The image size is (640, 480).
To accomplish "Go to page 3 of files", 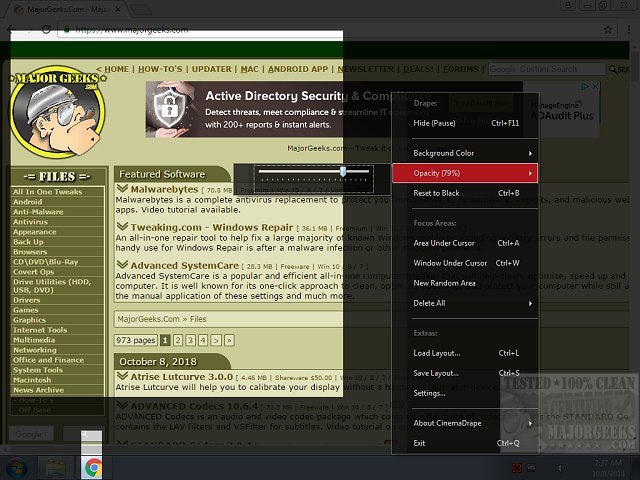I will tap(191, 340).
